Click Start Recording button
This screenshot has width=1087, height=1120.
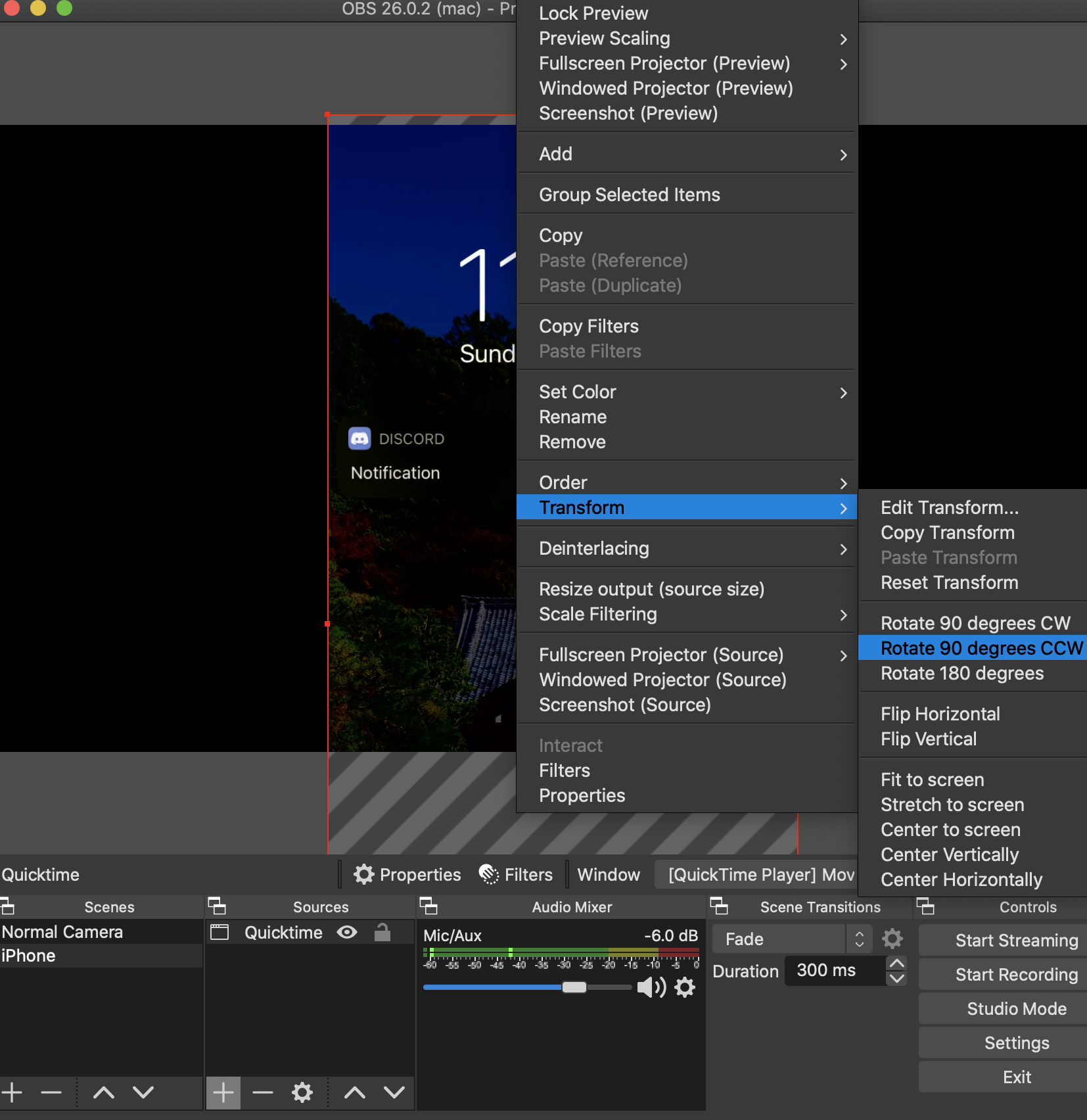[x=1003, y=974]
